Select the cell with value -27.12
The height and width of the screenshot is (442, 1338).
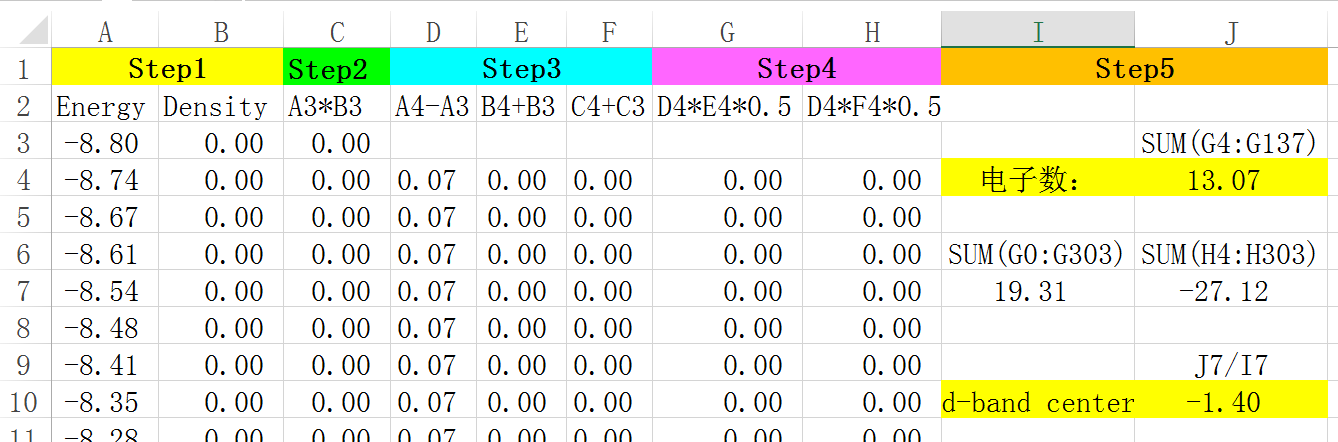(x=1231, y=292)
